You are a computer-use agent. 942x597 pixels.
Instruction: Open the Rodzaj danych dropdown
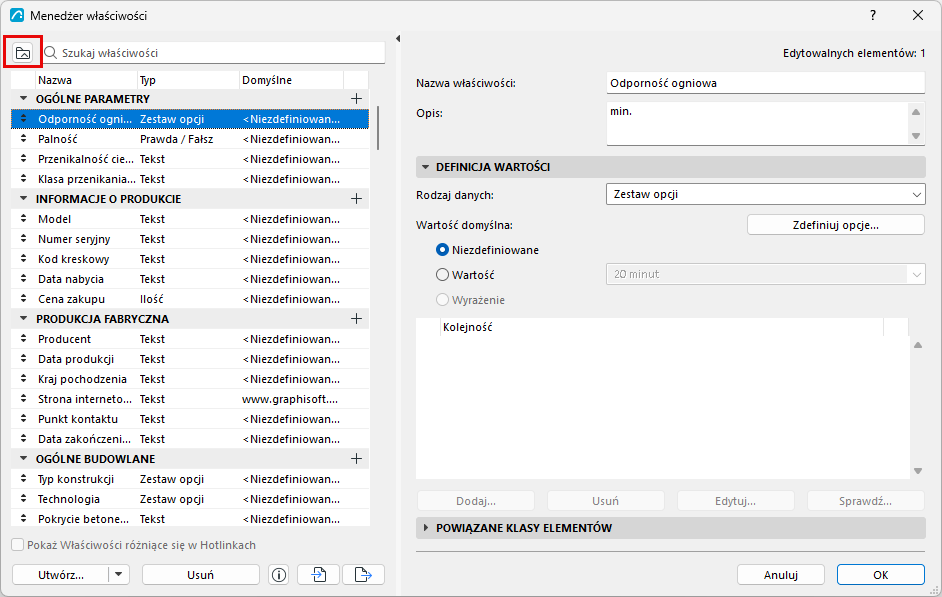[765, 195]
